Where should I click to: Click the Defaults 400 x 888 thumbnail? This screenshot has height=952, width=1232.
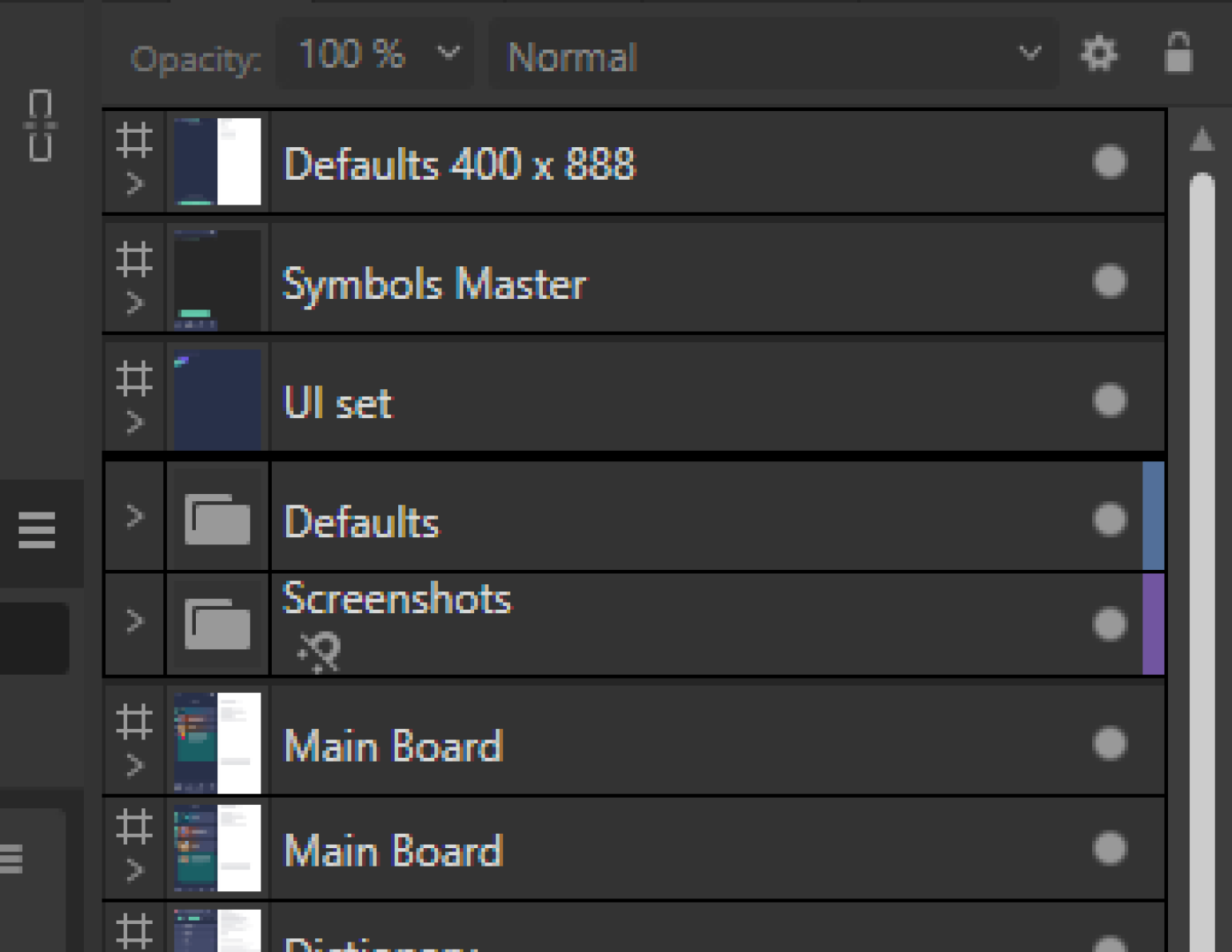tap(217, 161)
